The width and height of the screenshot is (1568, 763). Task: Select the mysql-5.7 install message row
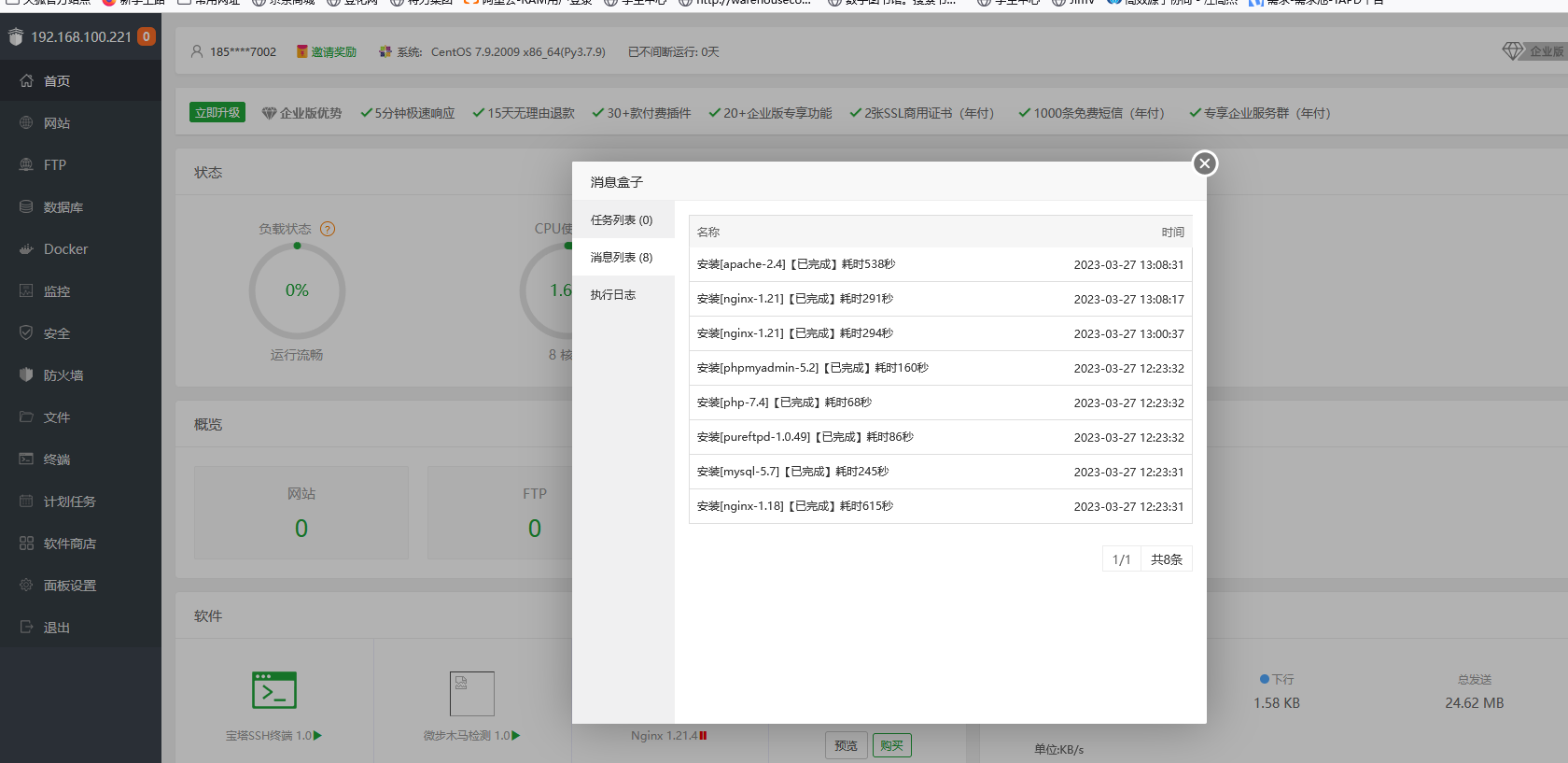click(941, 472)
